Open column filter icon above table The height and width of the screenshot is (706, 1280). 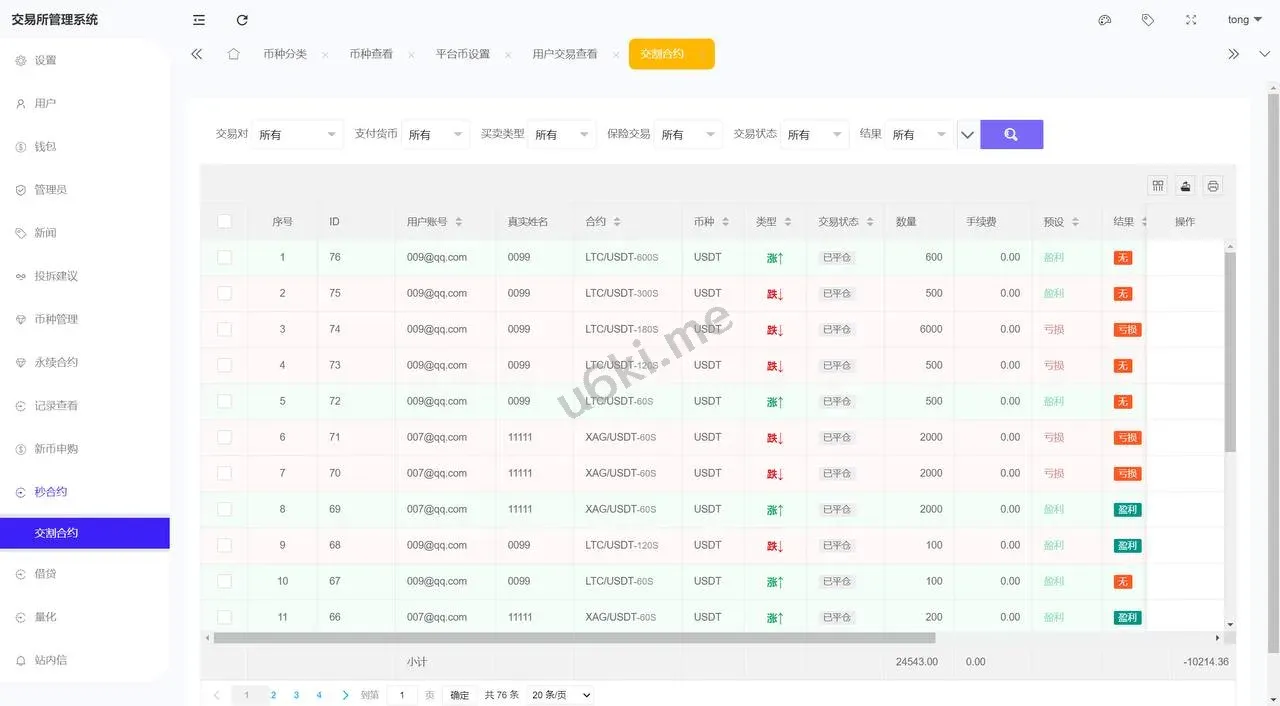[x=1158, y=186]
